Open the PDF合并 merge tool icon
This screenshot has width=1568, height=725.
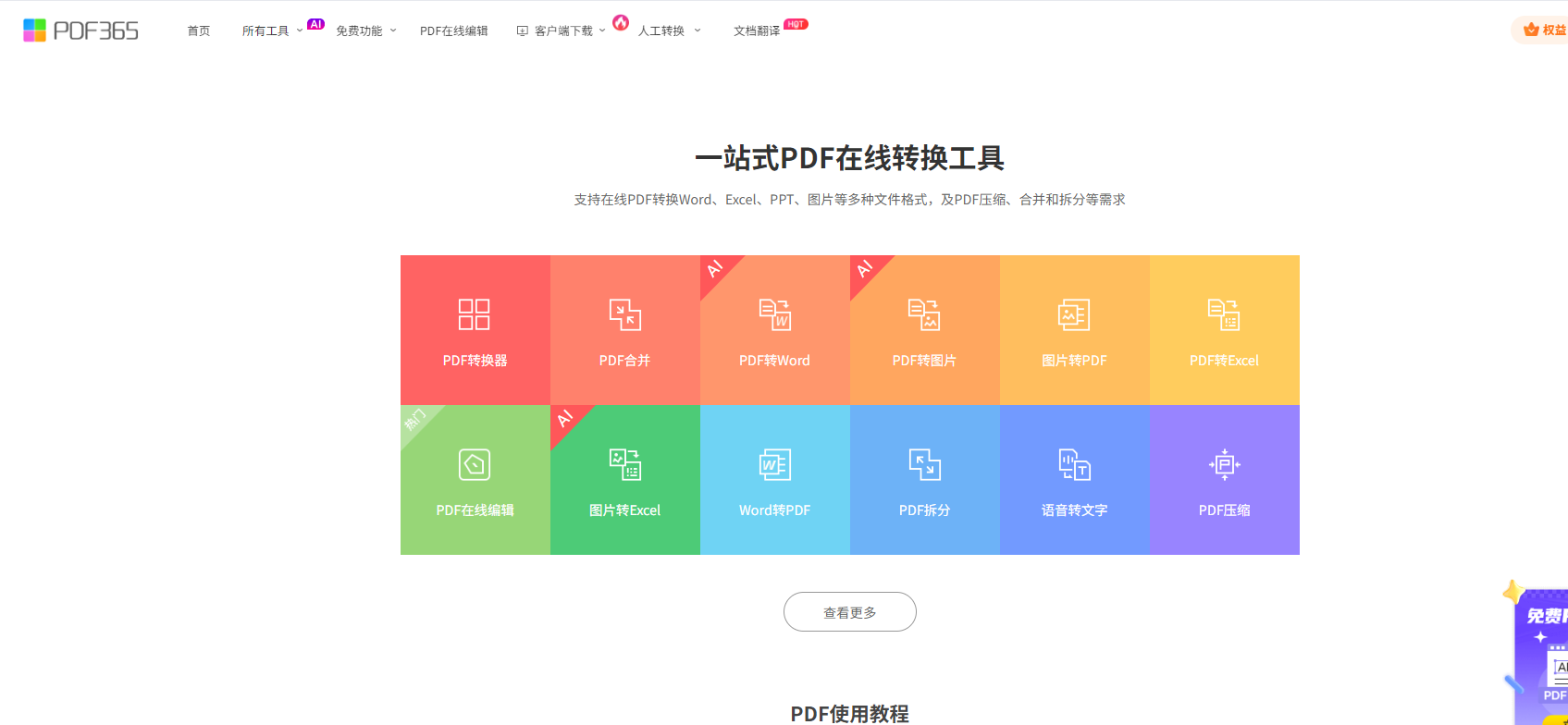(x=624, y=314)
